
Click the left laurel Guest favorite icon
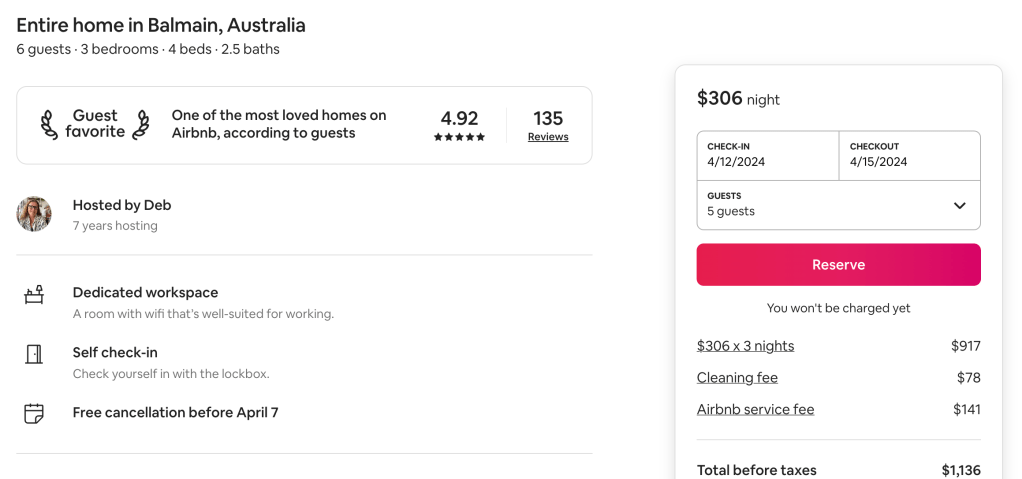[x=49, y=124]
